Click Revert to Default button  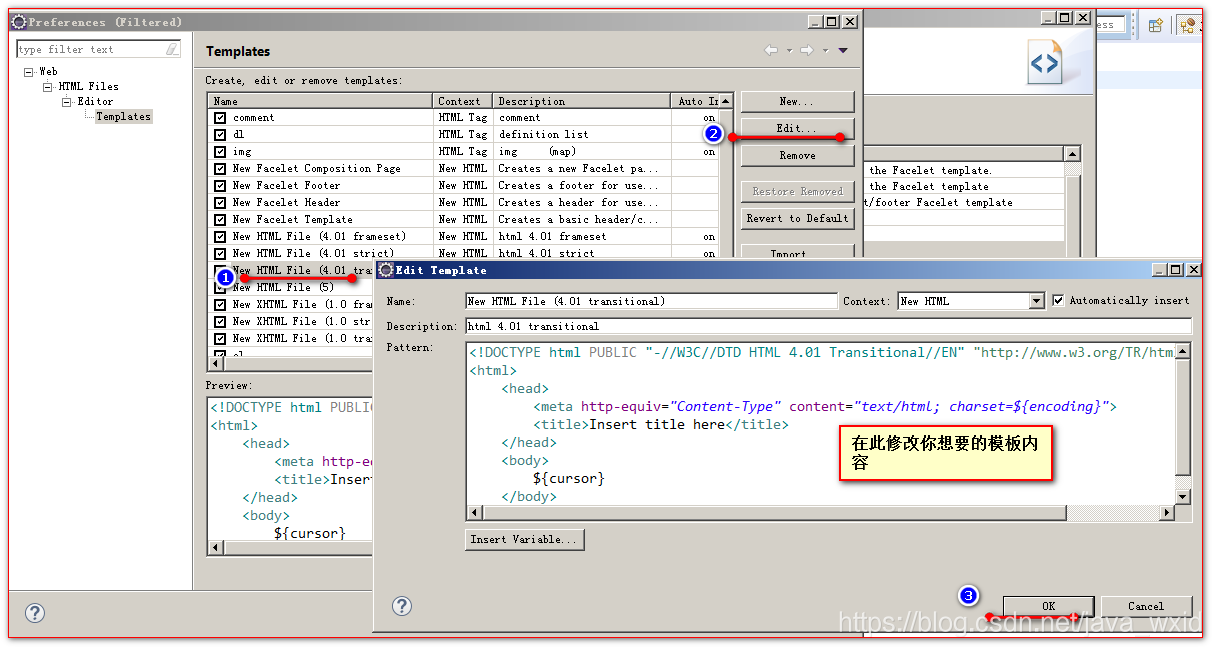coord(797,218)
